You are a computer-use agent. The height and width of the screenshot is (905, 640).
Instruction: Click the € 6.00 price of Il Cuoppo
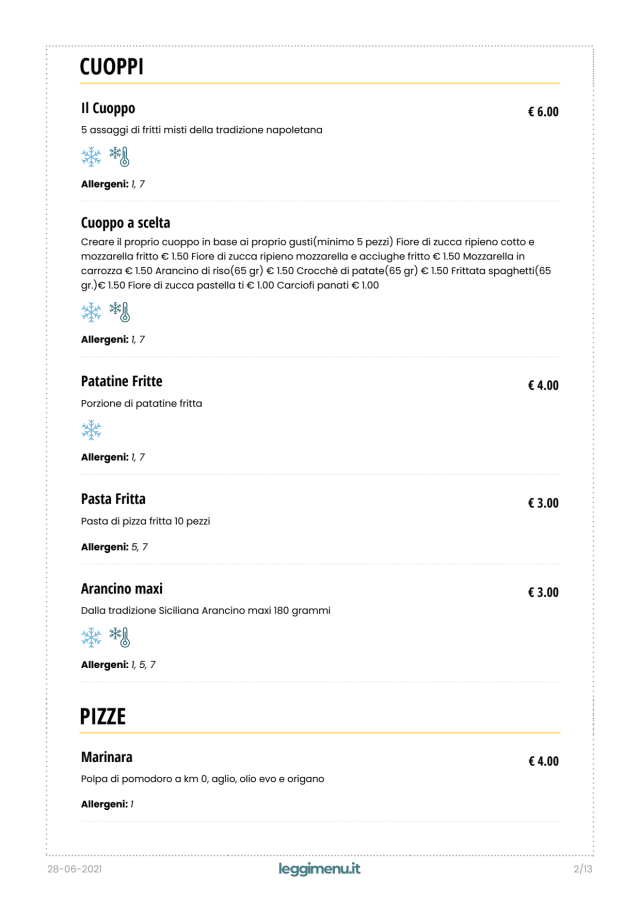coord(543,112)
